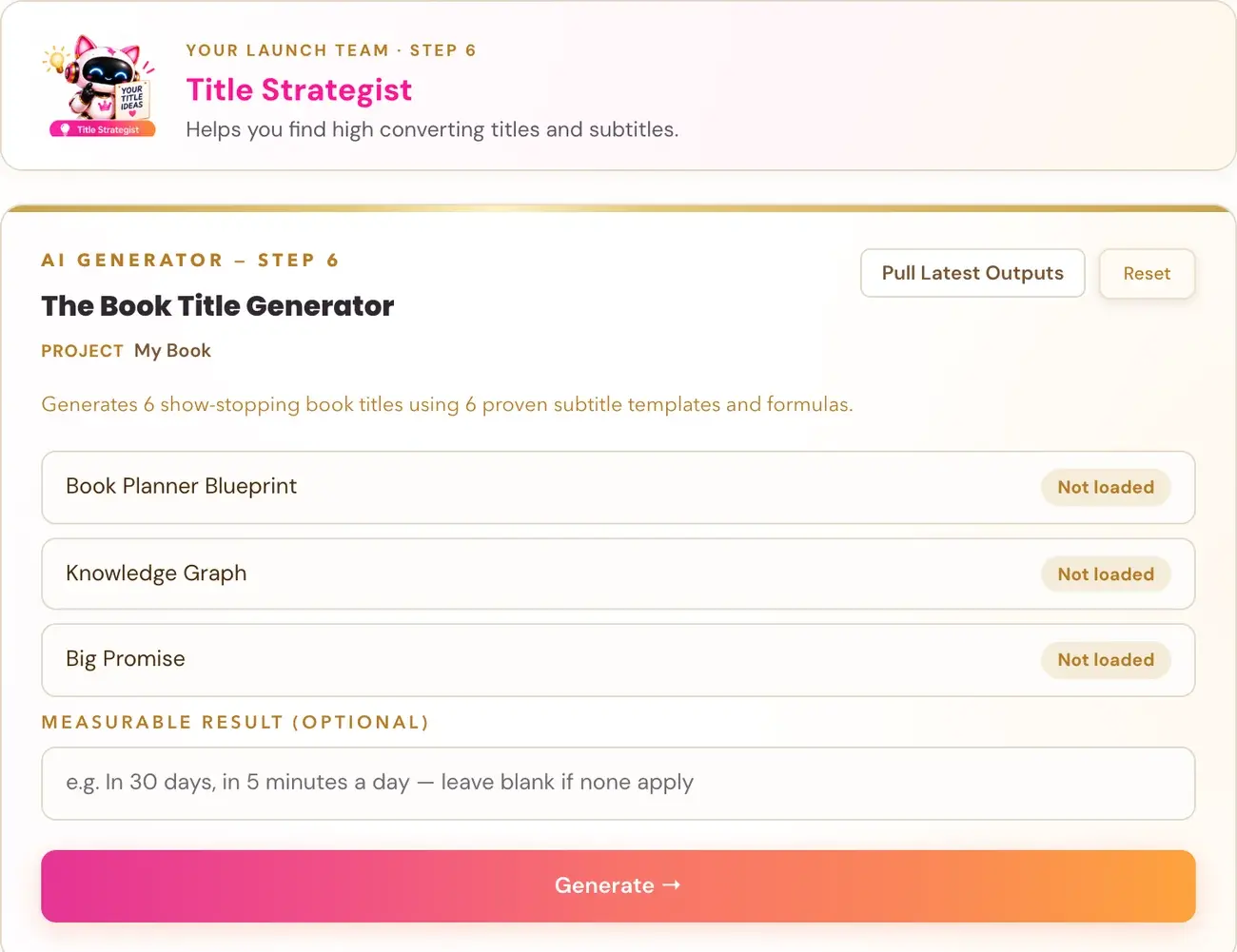This screenshot has height=952, width=1237.
Task: Click the 'Helps you find high converting titles' tagline
Action: click(x=432, y=129)
